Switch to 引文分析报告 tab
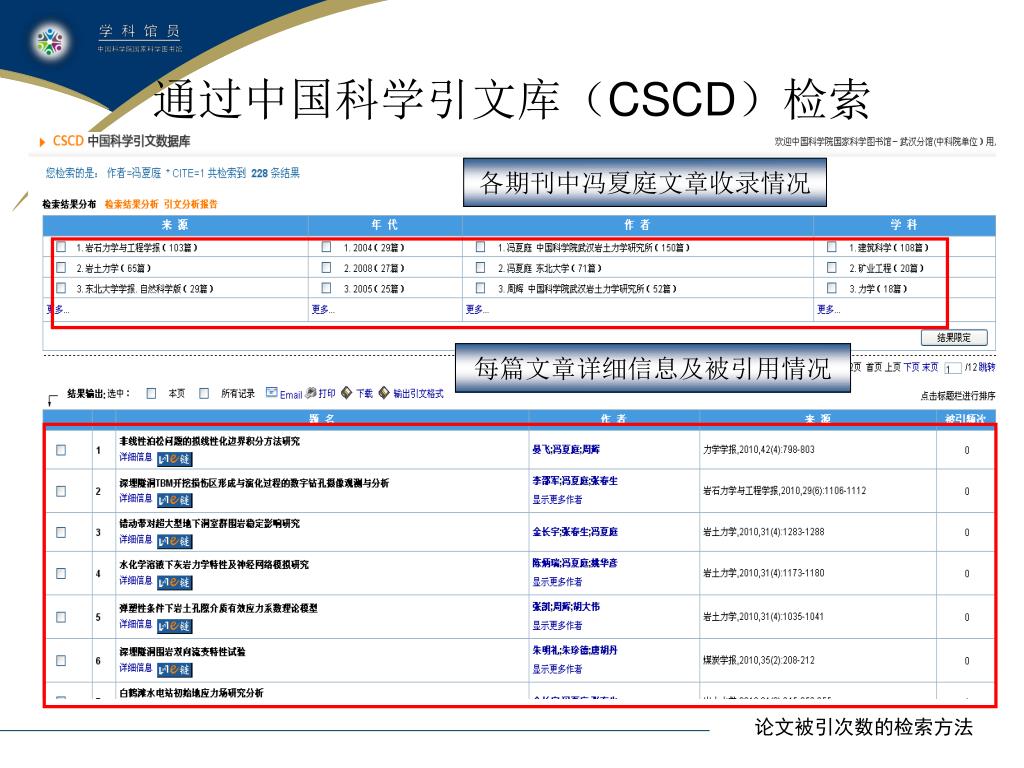Screen dimensions: 1024x768 coord(191,204)
